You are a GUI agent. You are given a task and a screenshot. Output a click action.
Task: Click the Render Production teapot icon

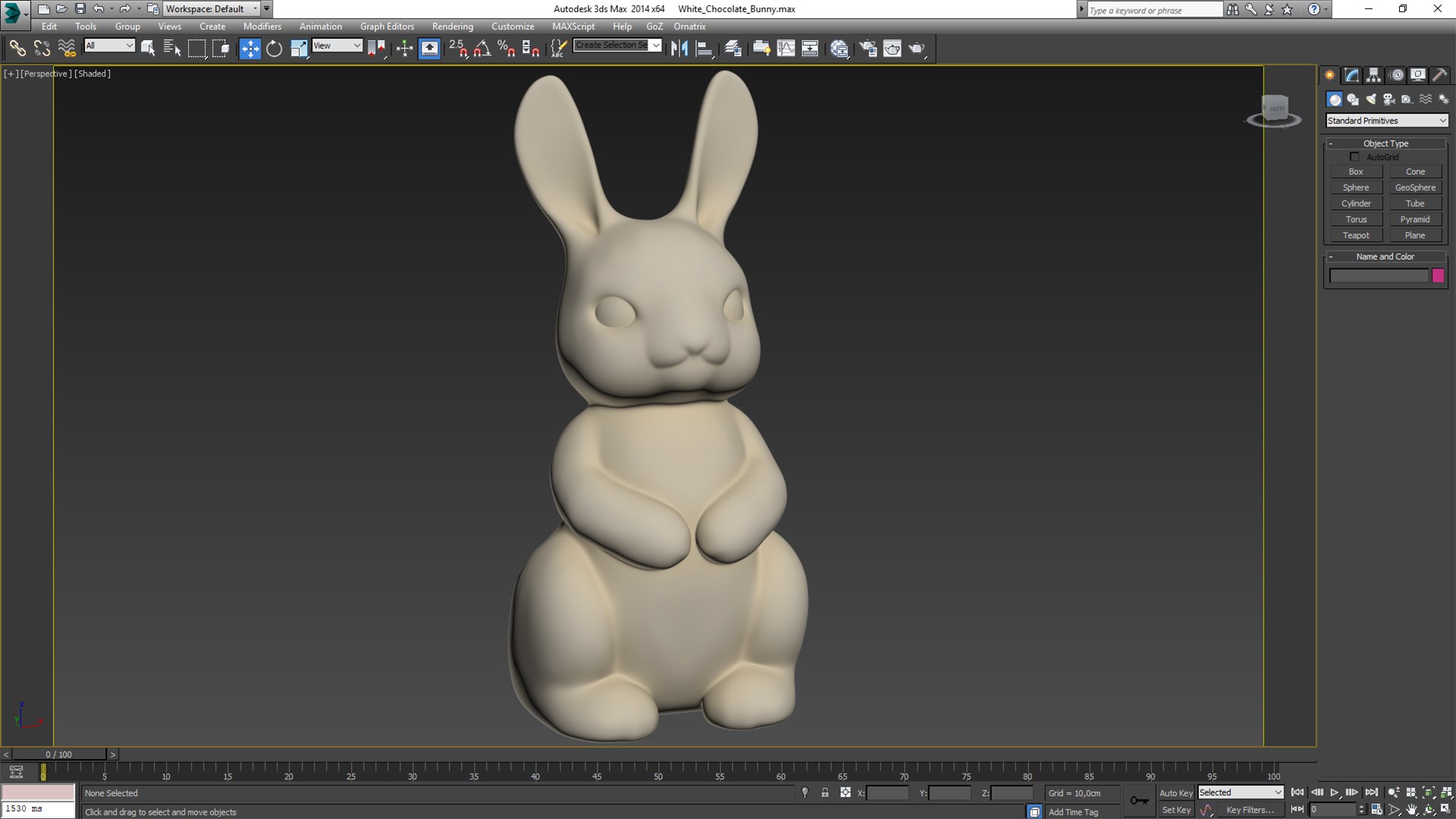917,49
